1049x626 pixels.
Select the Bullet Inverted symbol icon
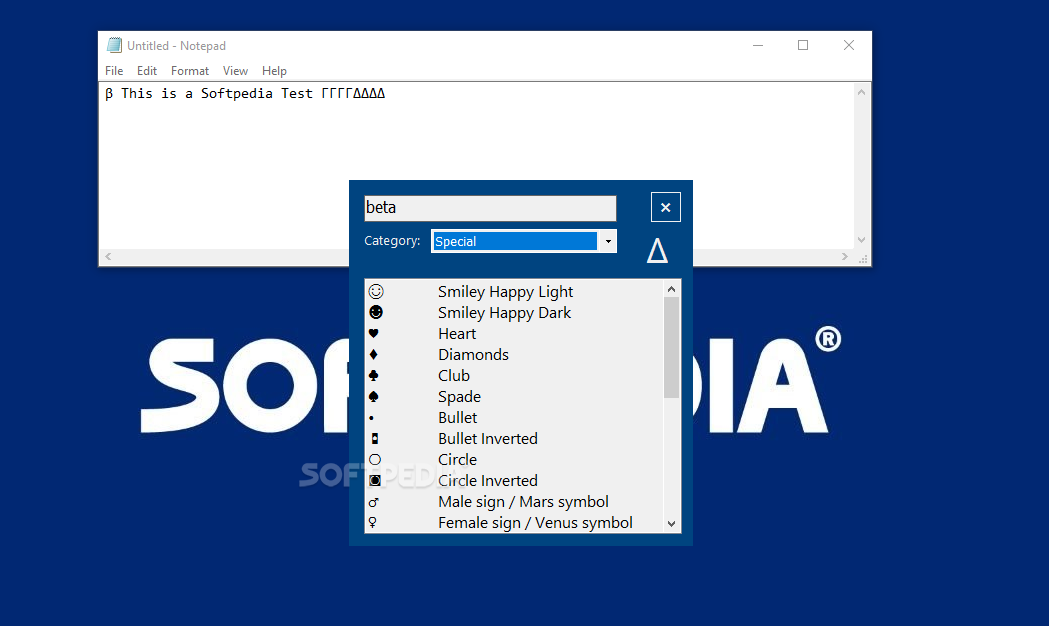375,439
